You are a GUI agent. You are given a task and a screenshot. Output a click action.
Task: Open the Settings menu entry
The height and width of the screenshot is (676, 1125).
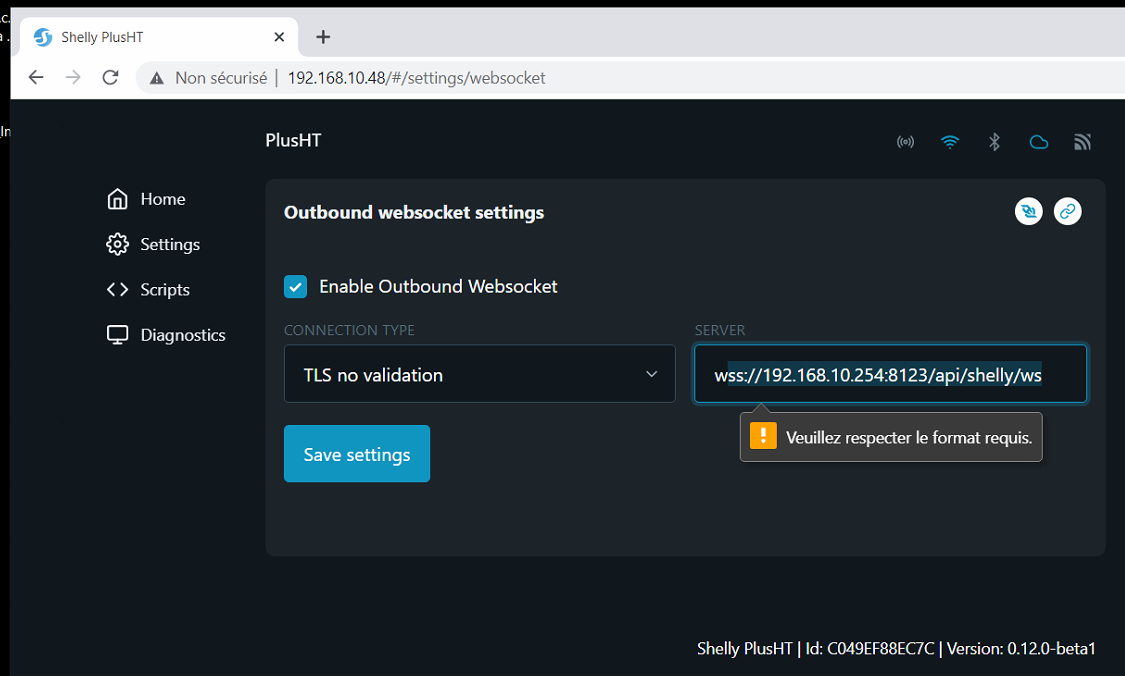click(x=170, y=244)
